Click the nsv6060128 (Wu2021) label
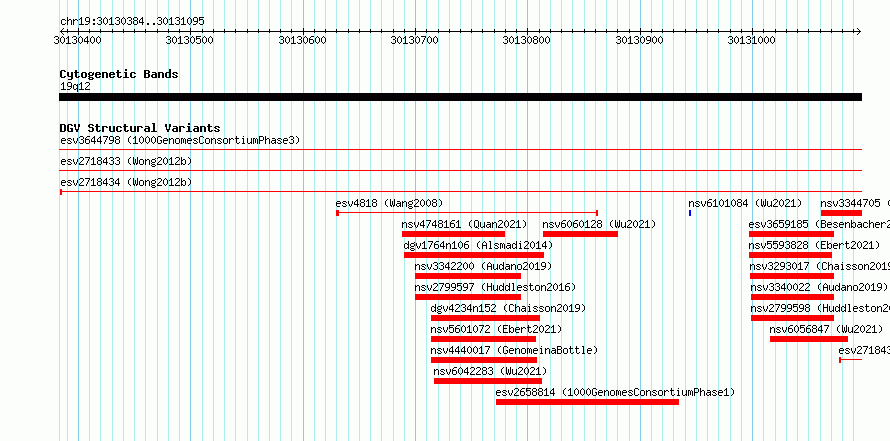 (x=599, y=224)
